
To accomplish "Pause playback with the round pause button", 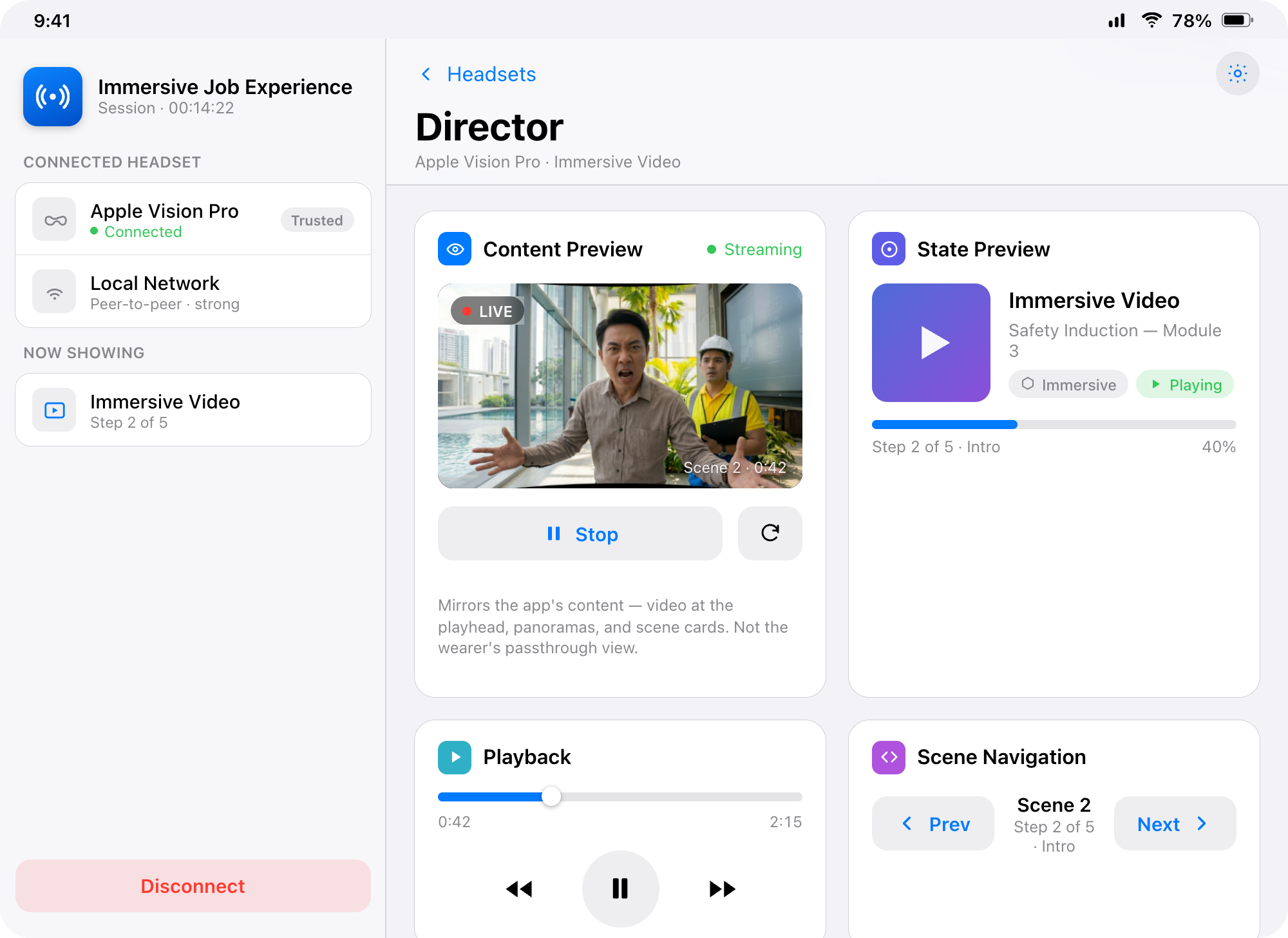I will point(620,889).
